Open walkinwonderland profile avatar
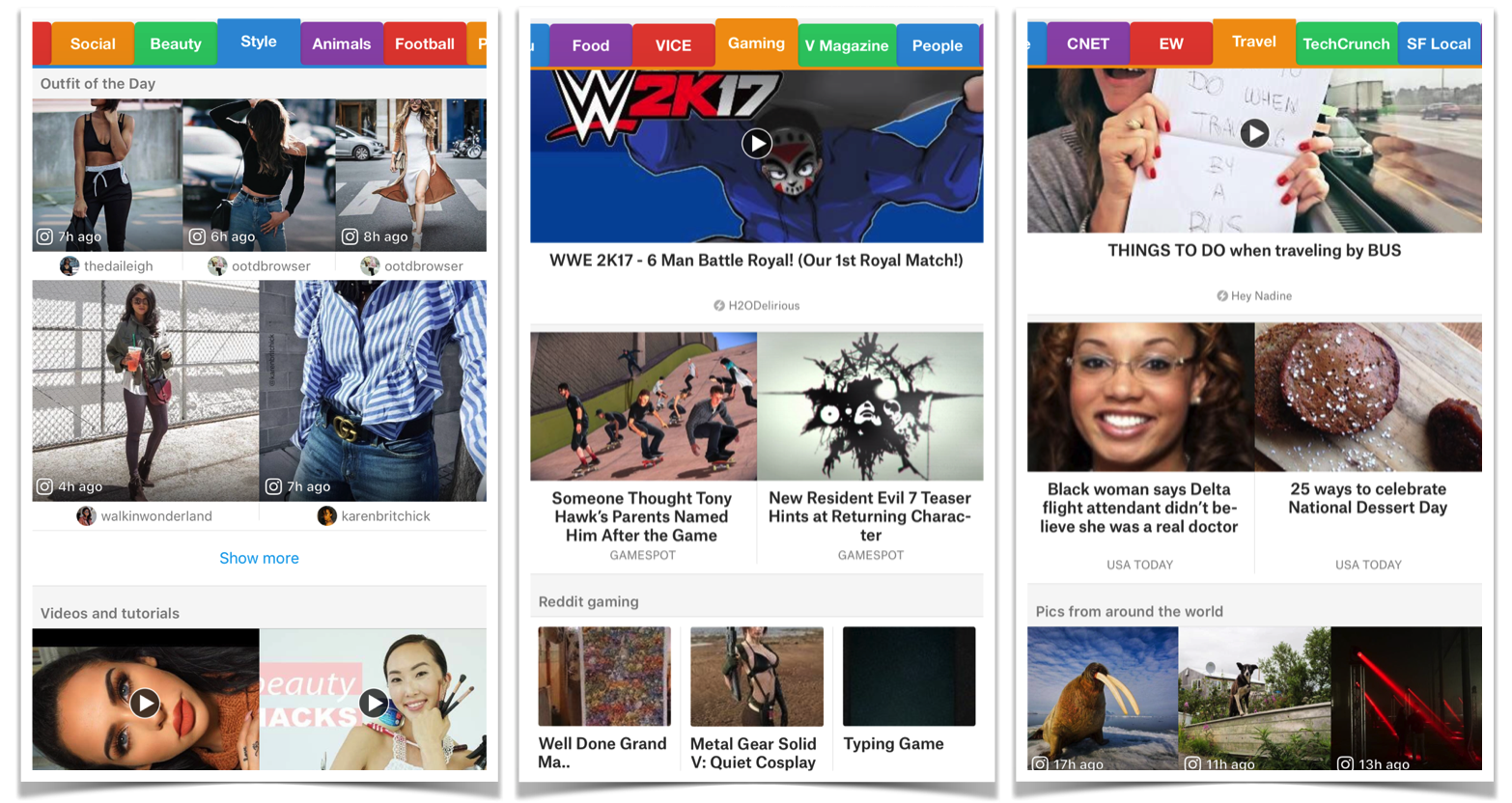This screenshot has height=803, width=1512. 86,515
